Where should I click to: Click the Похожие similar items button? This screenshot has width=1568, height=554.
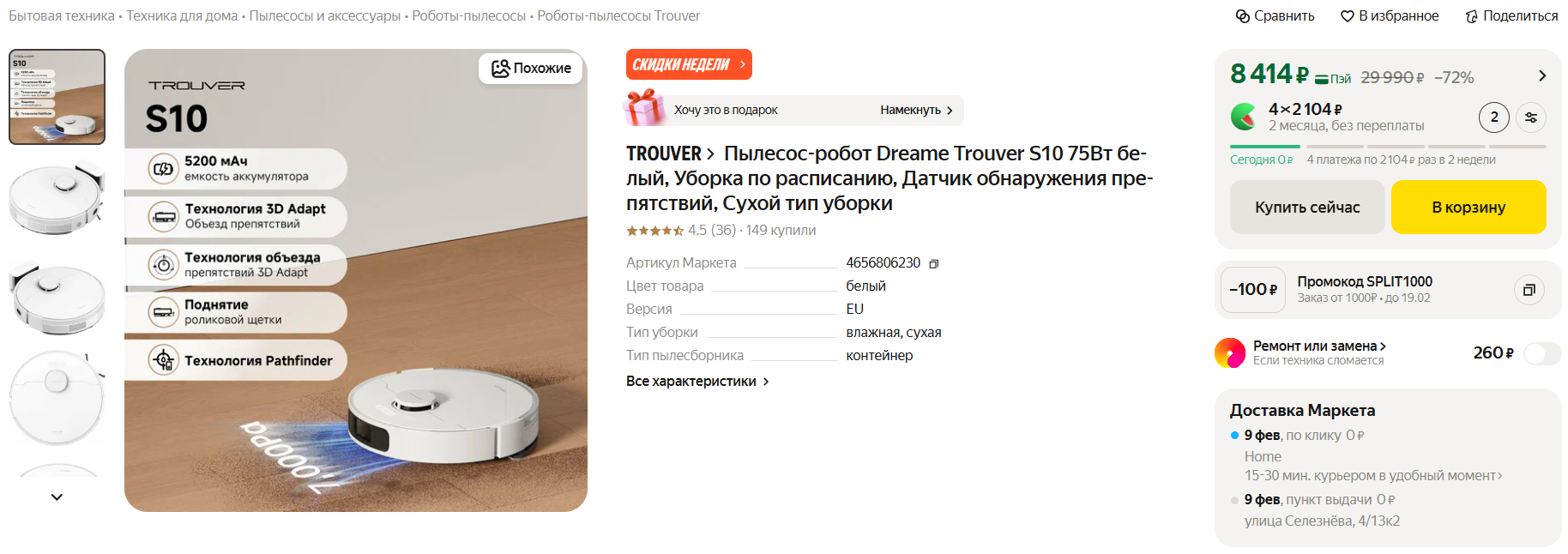(531, 69)
